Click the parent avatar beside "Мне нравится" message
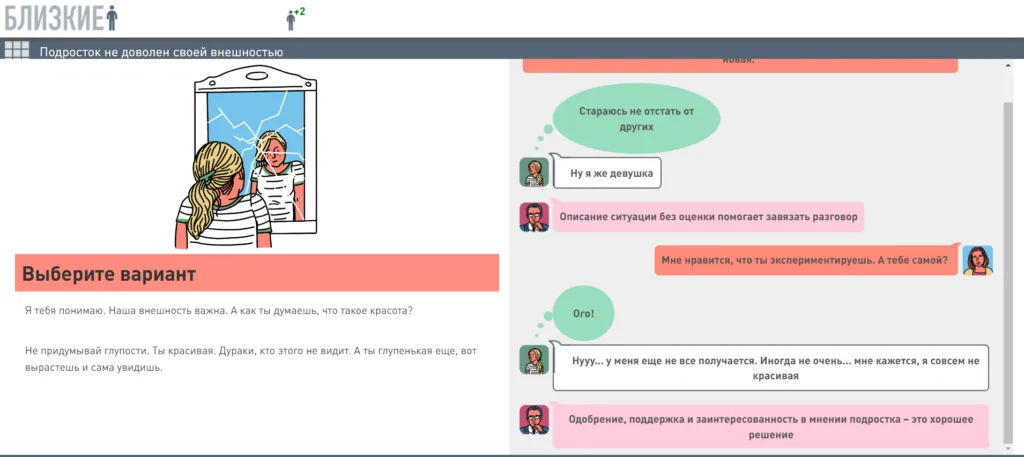The width and height of the screenshot is (1024, 457). point(977,260)
